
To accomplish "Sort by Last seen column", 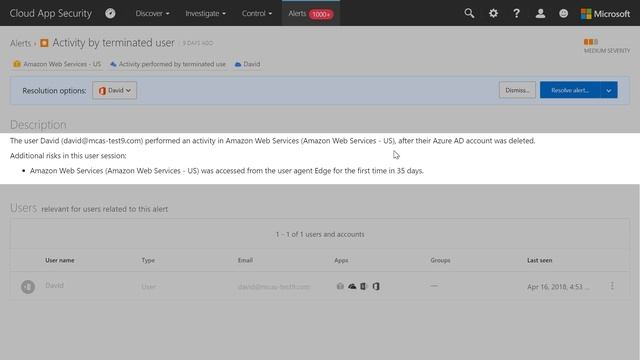I will (x=539, y=260).
